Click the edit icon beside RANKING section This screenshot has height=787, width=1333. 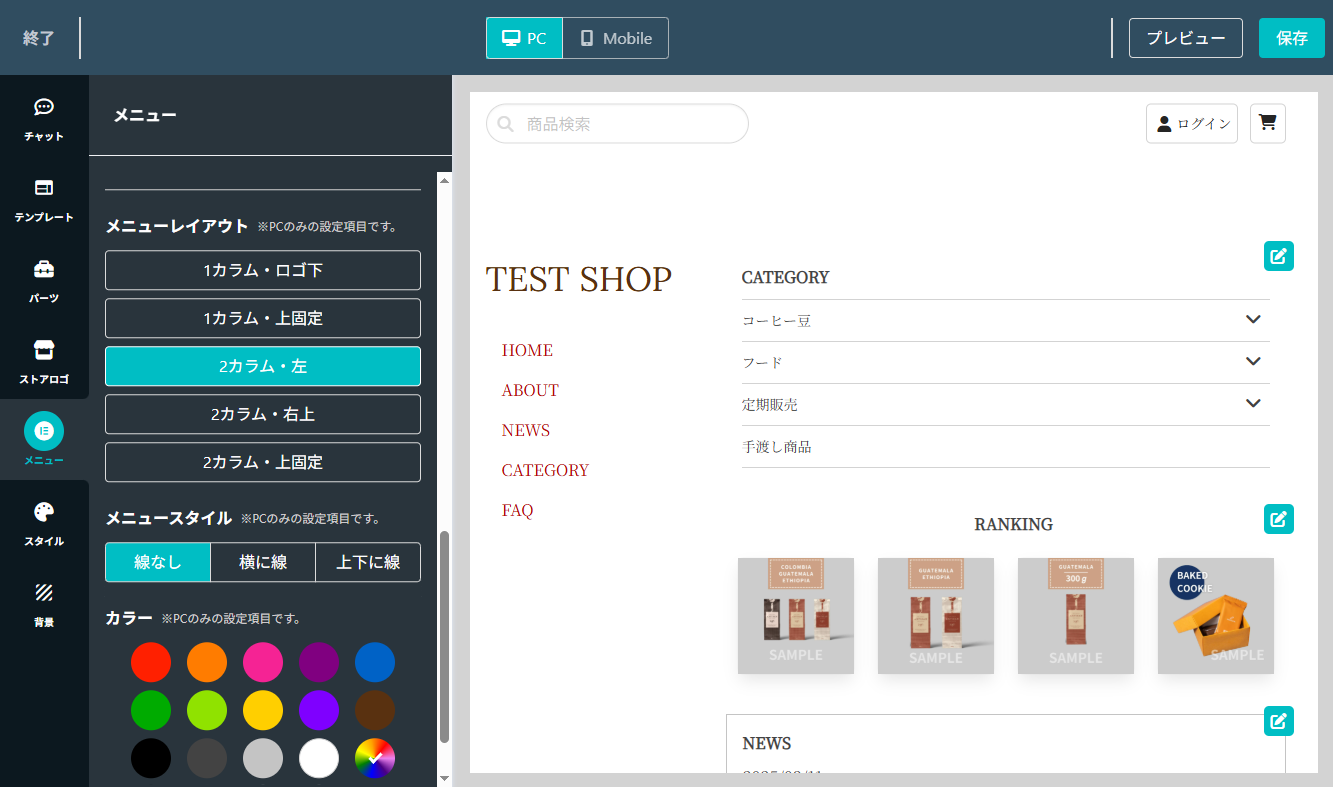1278,519
